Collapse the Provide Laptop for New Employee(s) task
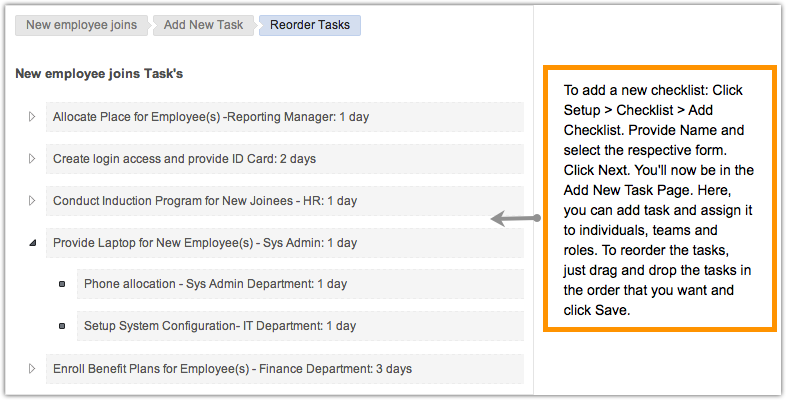786x400 pixels. pyautogui.click(x=32, y=243)
